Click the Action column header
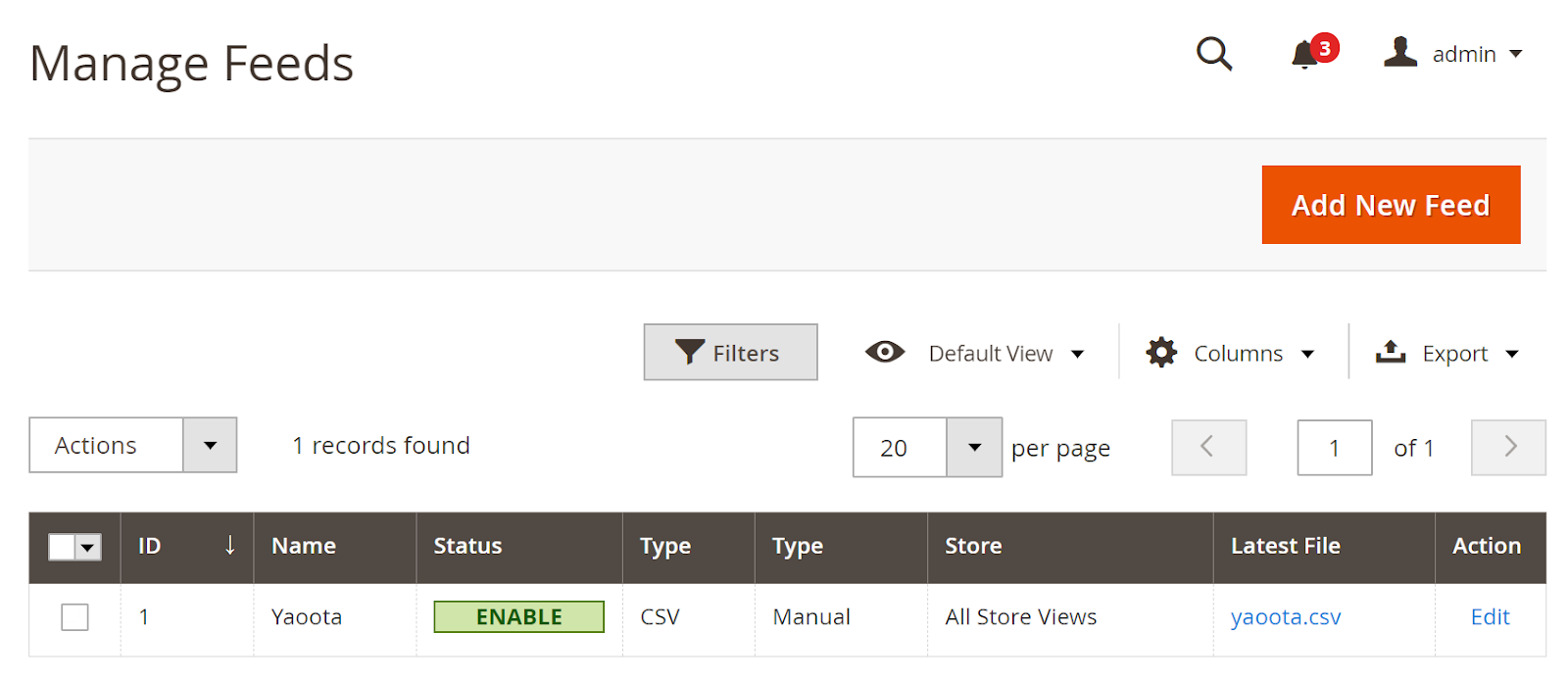The width and height of the screenshot is (1568, 681). tap(1487, 547)
